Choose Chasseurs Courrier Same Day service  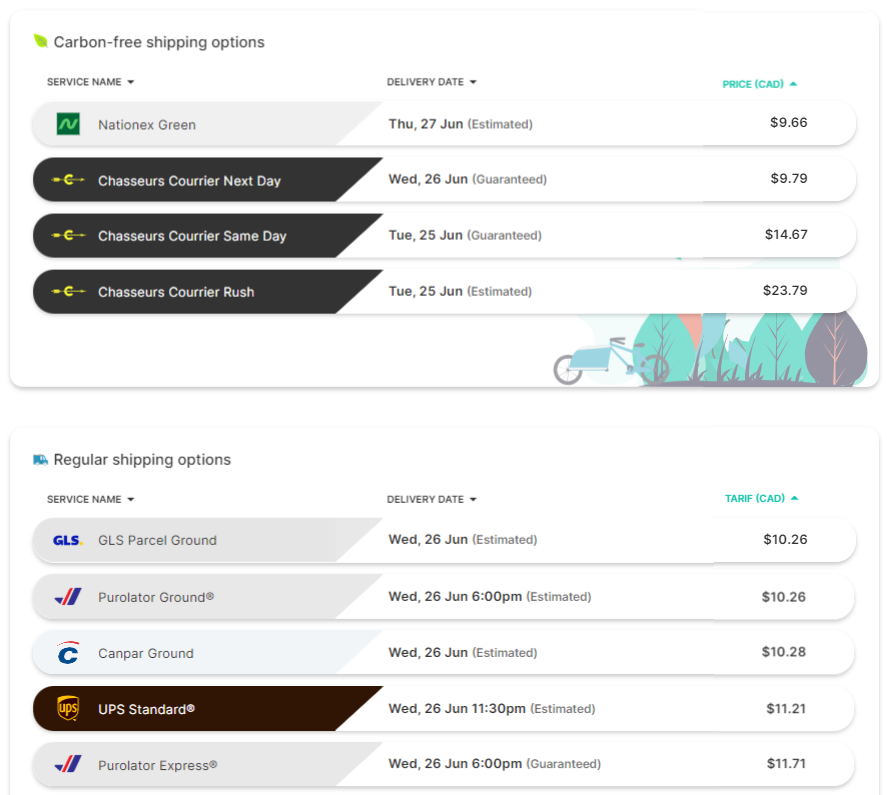(x=444, y=235)
